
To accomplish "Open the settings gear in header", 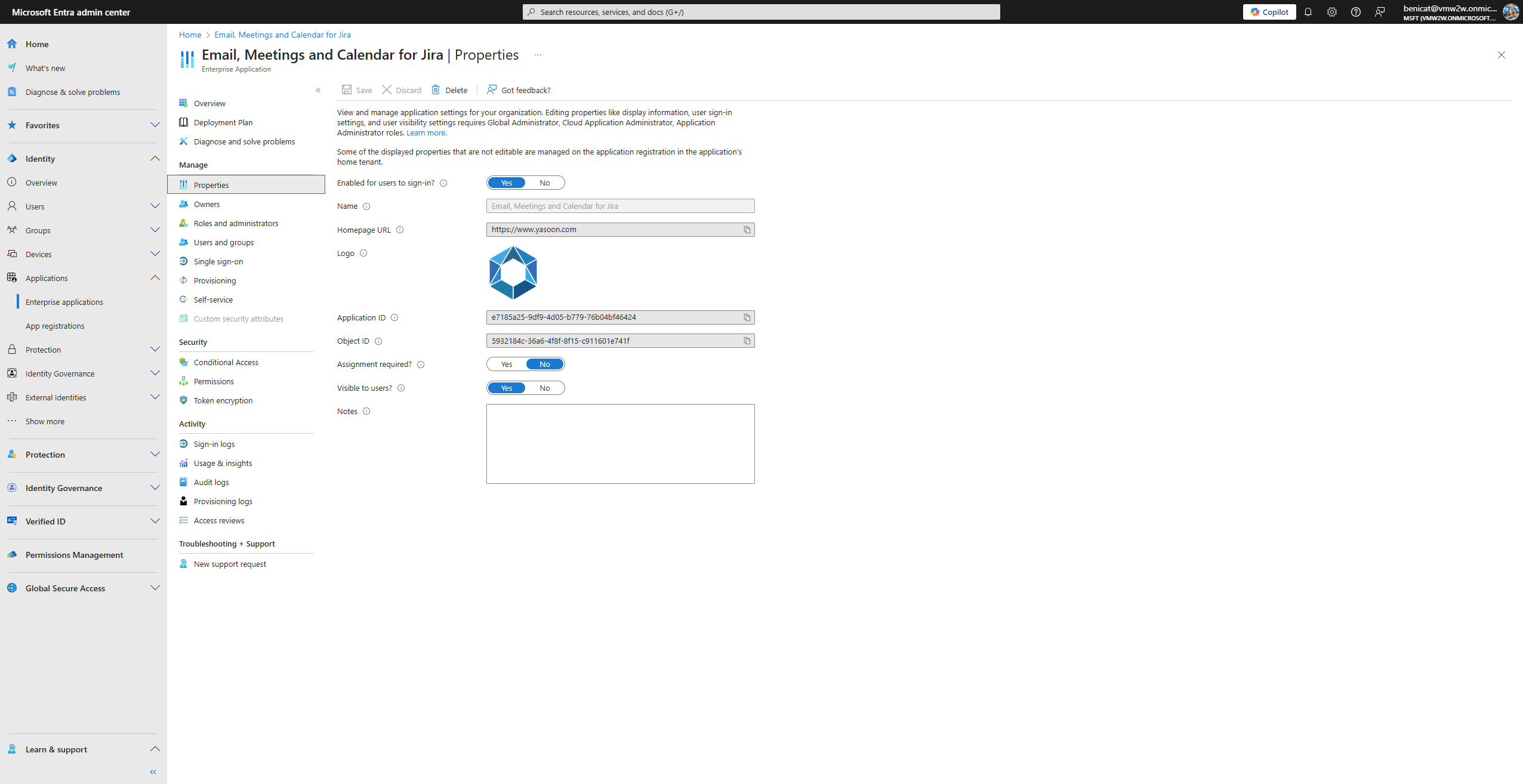I will tap(1331, 12).
